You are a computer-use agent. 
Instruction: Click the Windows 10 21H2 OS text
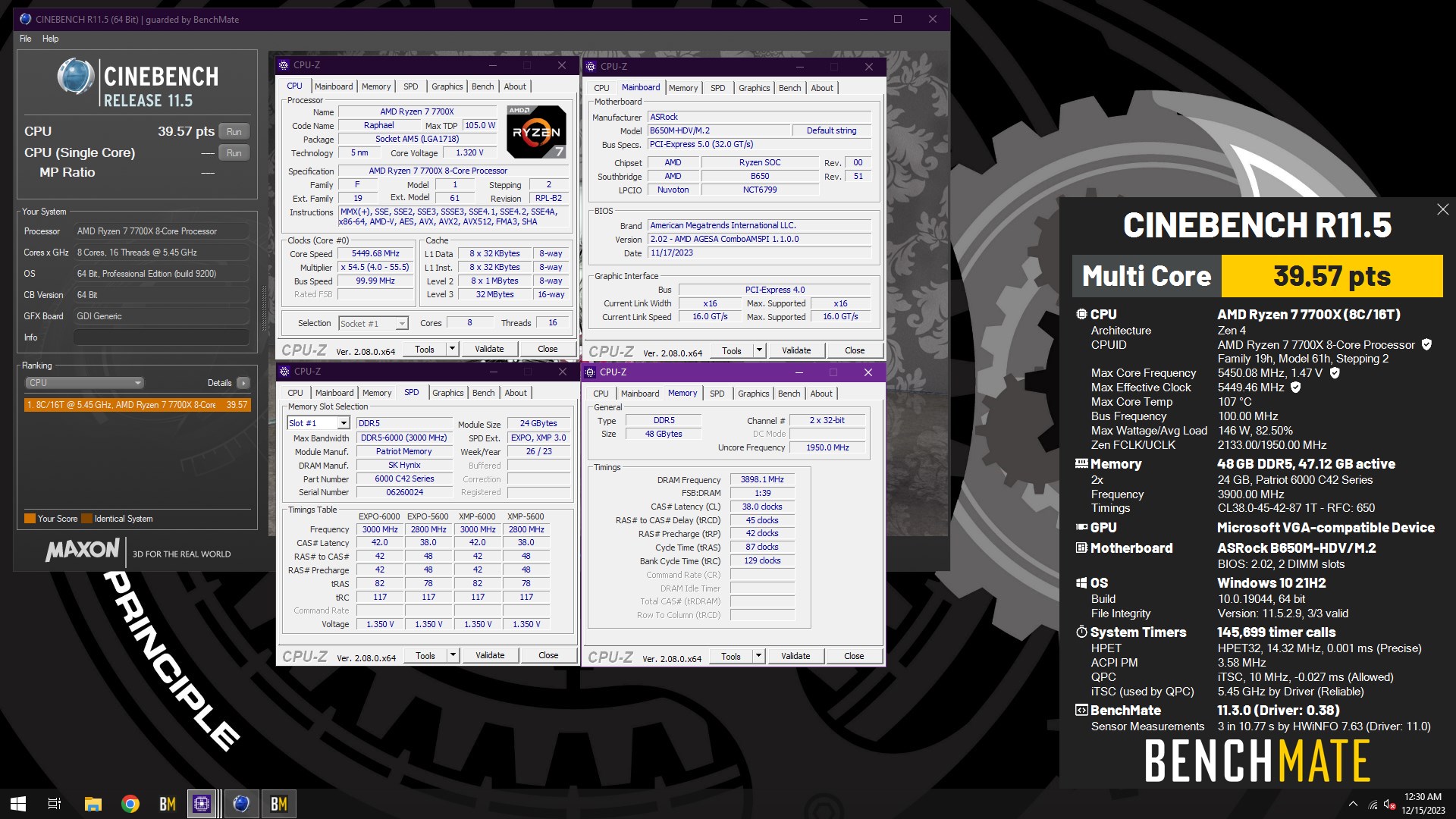point(1272,583)
